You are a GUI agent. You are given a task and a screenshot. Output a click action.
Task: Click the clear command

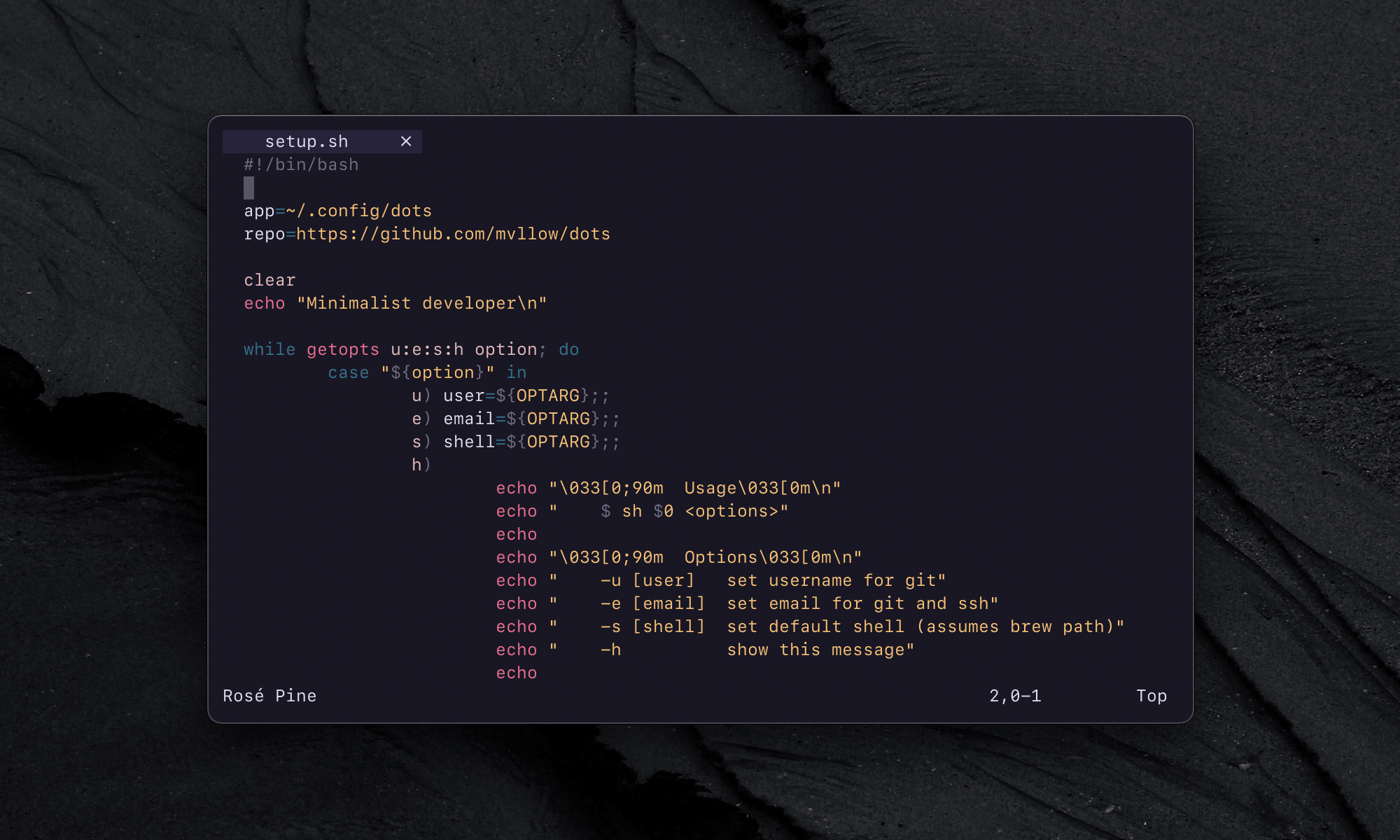point(269,279)
